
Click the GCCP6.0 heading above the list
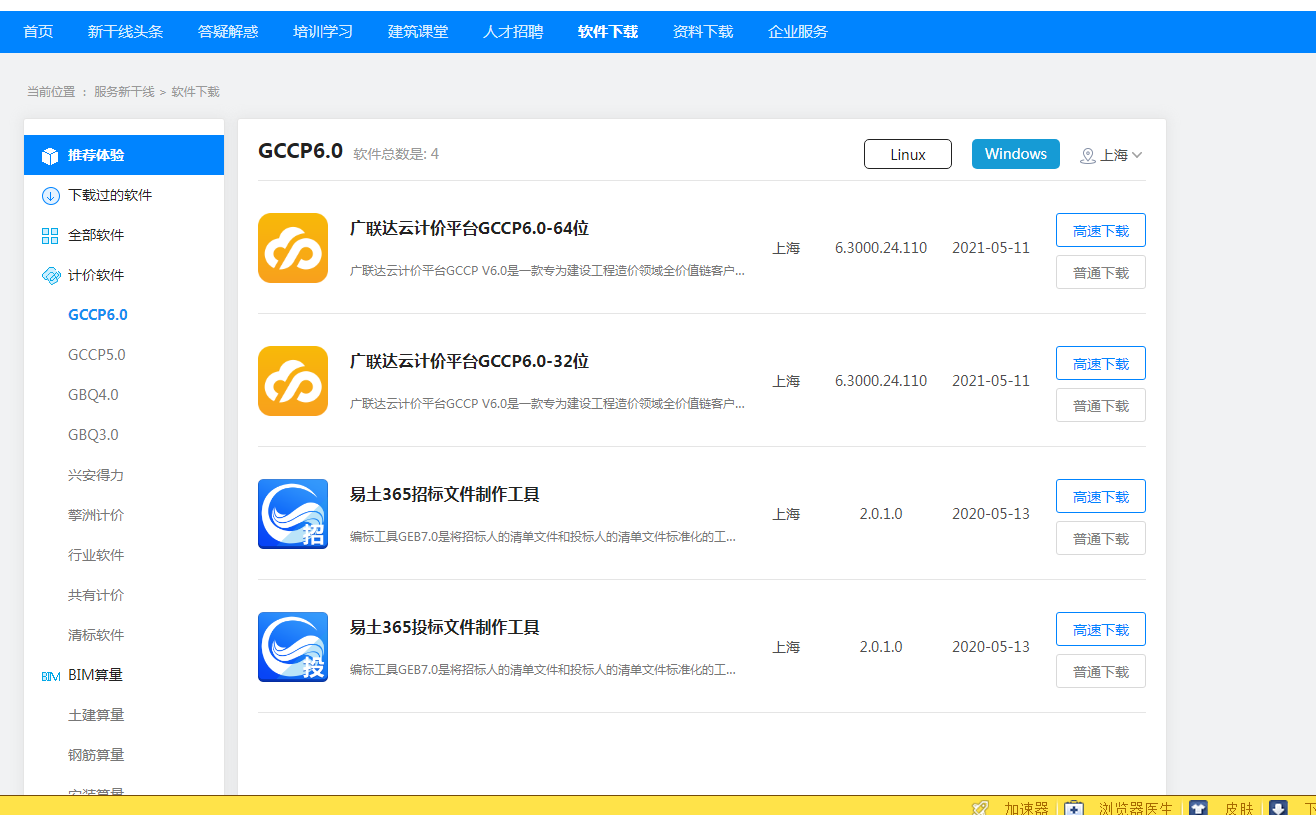click(300, 151)
